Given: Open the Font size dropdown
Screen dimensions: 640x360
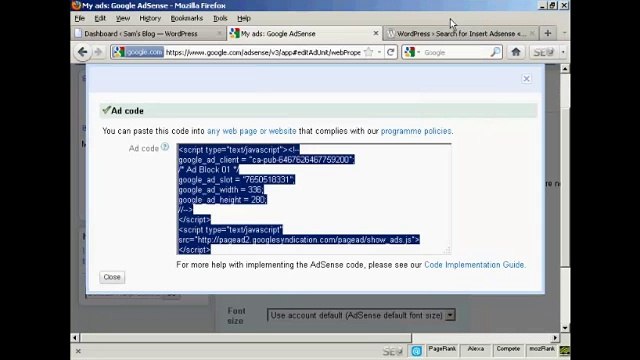Looking at the screenshot, I should pyautogui.click(x=361, y=315).
